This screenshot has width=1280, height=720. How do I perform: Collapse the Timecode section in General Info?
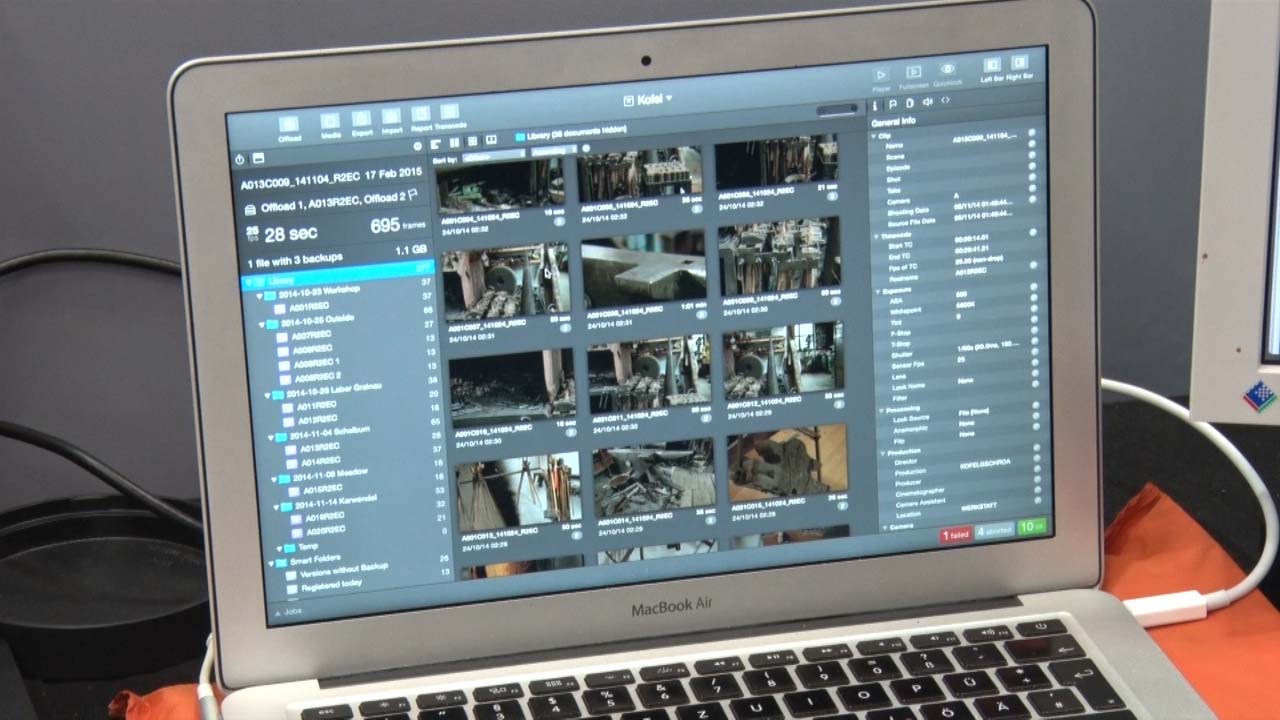875,236
